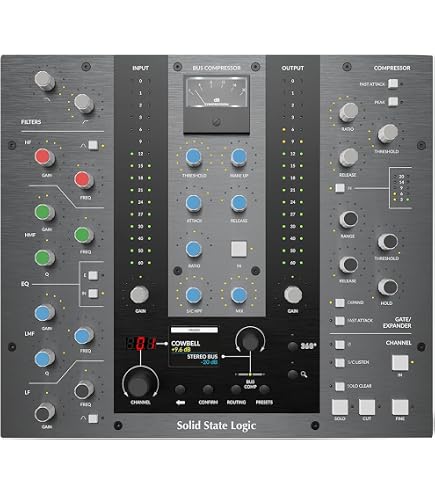Viewport: 435px width, 495px height.
Task: Toggle the Gate Expand button
Action: pos(340,303)
